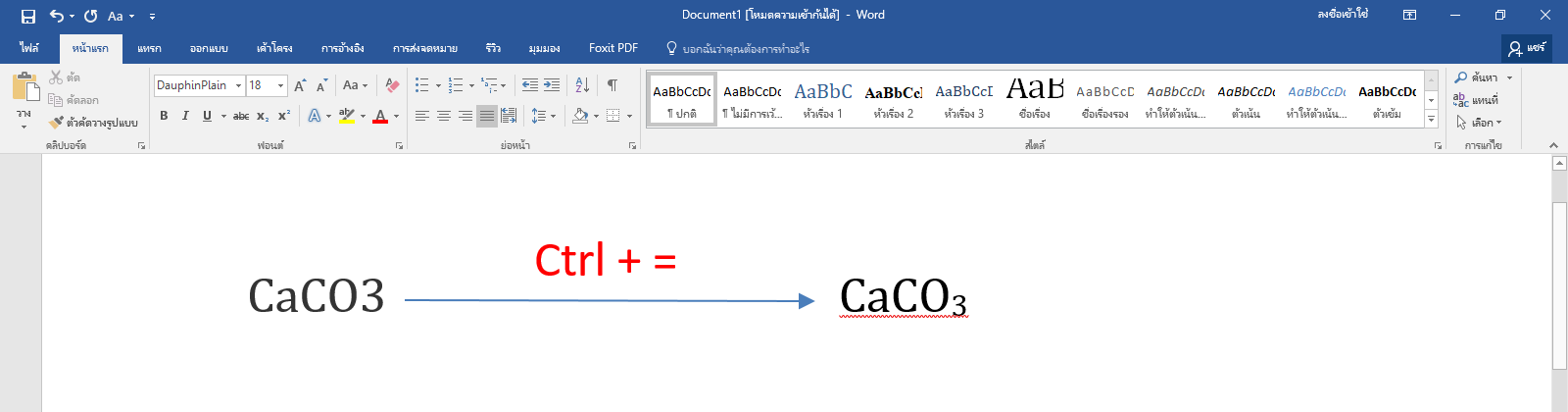This screenshot has height=412, width=1568.
Task: Open the DauphinPlain font name dropdown
Action: [238, 85]
